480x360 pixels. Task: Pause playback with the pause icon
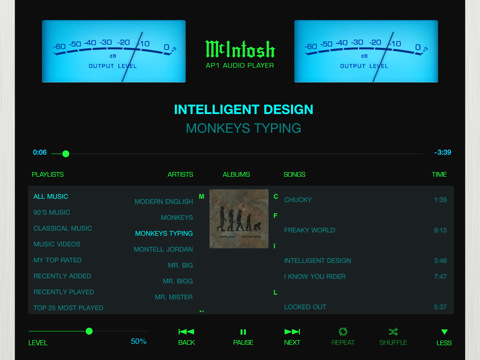click(243, 332)
